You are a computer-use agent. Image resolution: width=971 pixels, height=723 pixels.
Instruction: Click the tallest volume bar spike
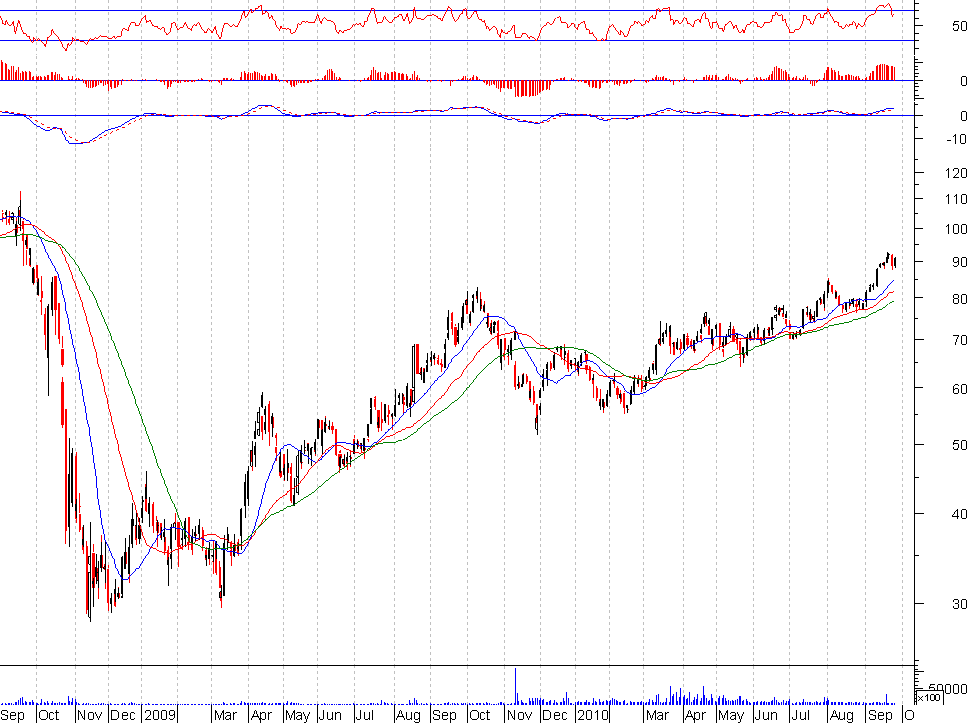515,686
